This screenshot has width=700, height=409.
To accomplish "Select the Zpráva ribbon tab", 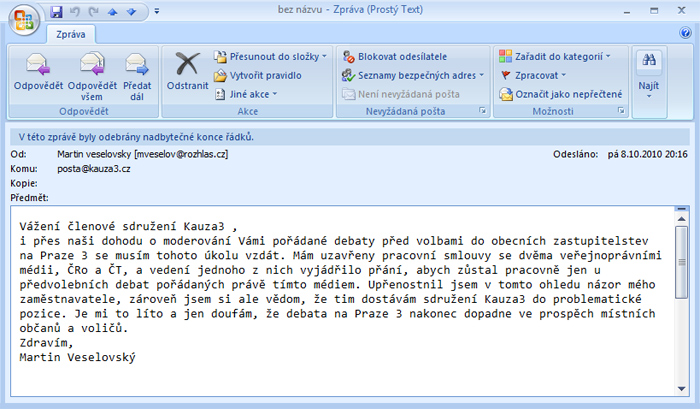I will [x=69, y=34].
